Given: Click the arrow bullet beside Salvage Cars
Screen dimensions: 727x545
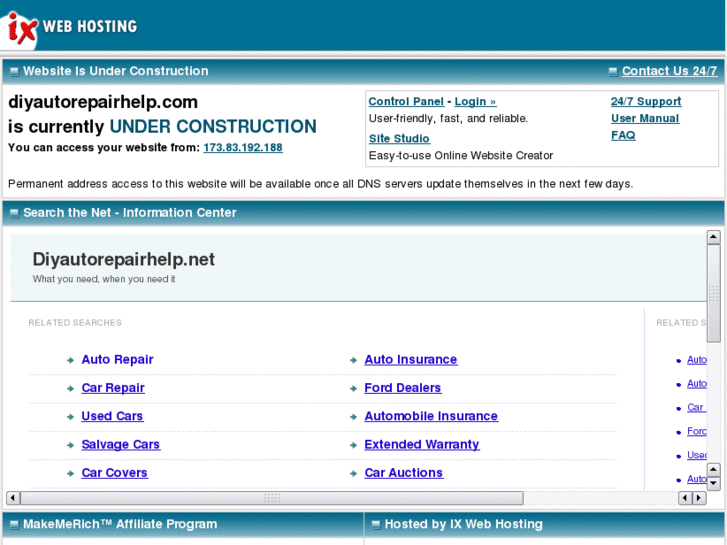Looking at the screenshot, I should point(70,445).
